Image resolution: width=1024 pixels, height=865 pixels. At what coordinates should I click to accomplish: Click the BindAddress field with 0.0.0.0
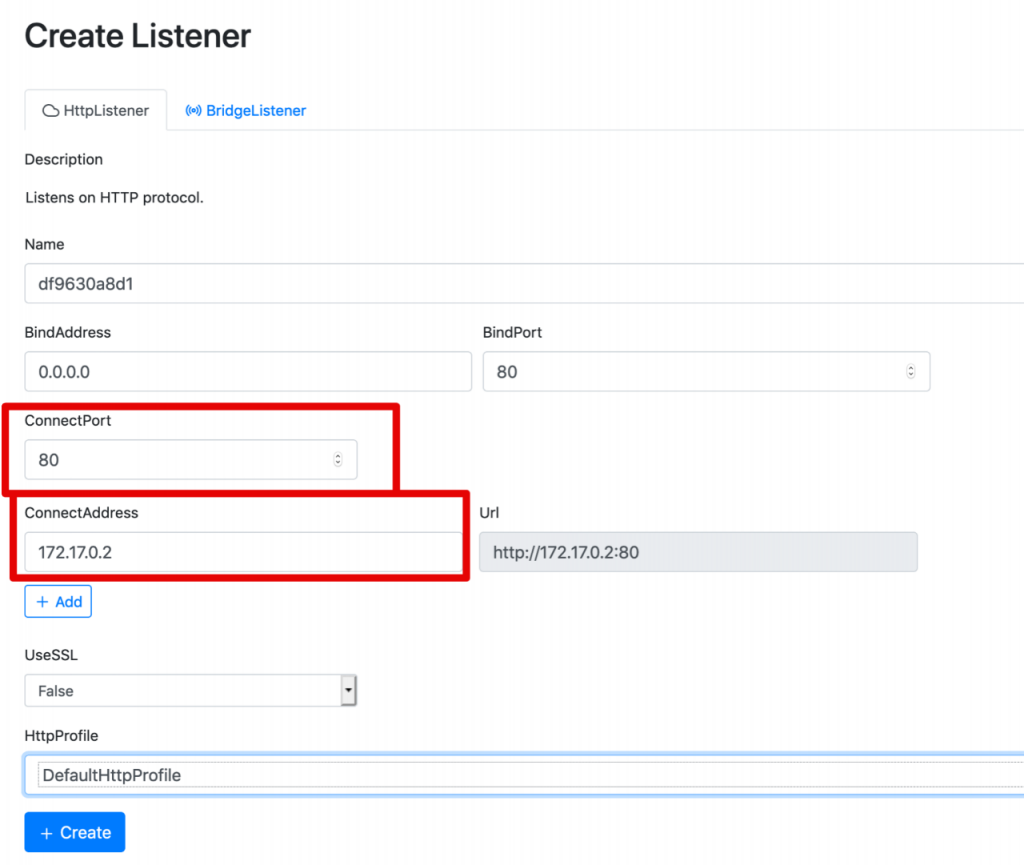pyautogui.click(x=247, y=371)
